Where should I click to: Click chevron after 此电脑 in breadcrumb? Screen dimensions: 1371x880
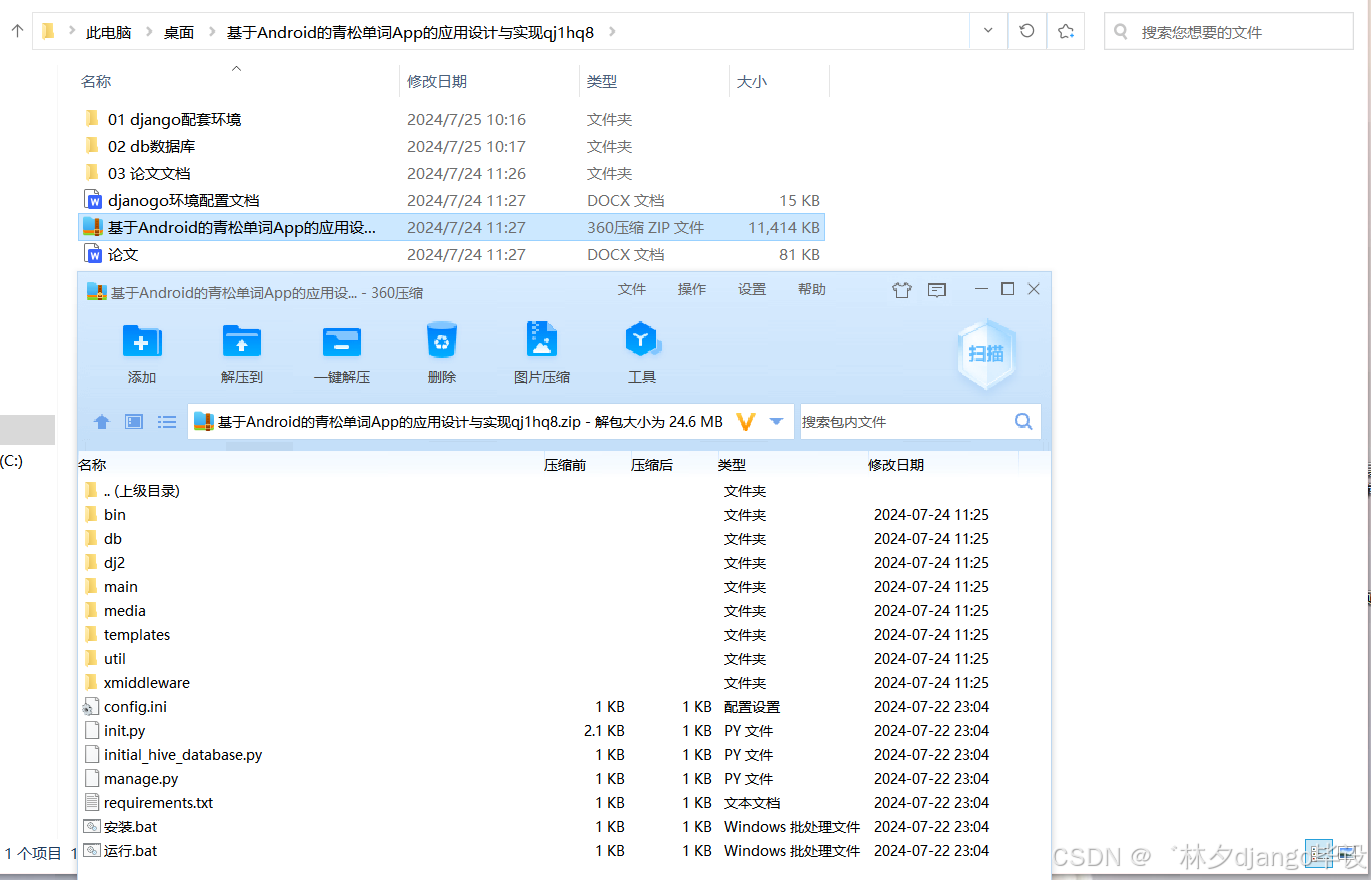[149, 32]
